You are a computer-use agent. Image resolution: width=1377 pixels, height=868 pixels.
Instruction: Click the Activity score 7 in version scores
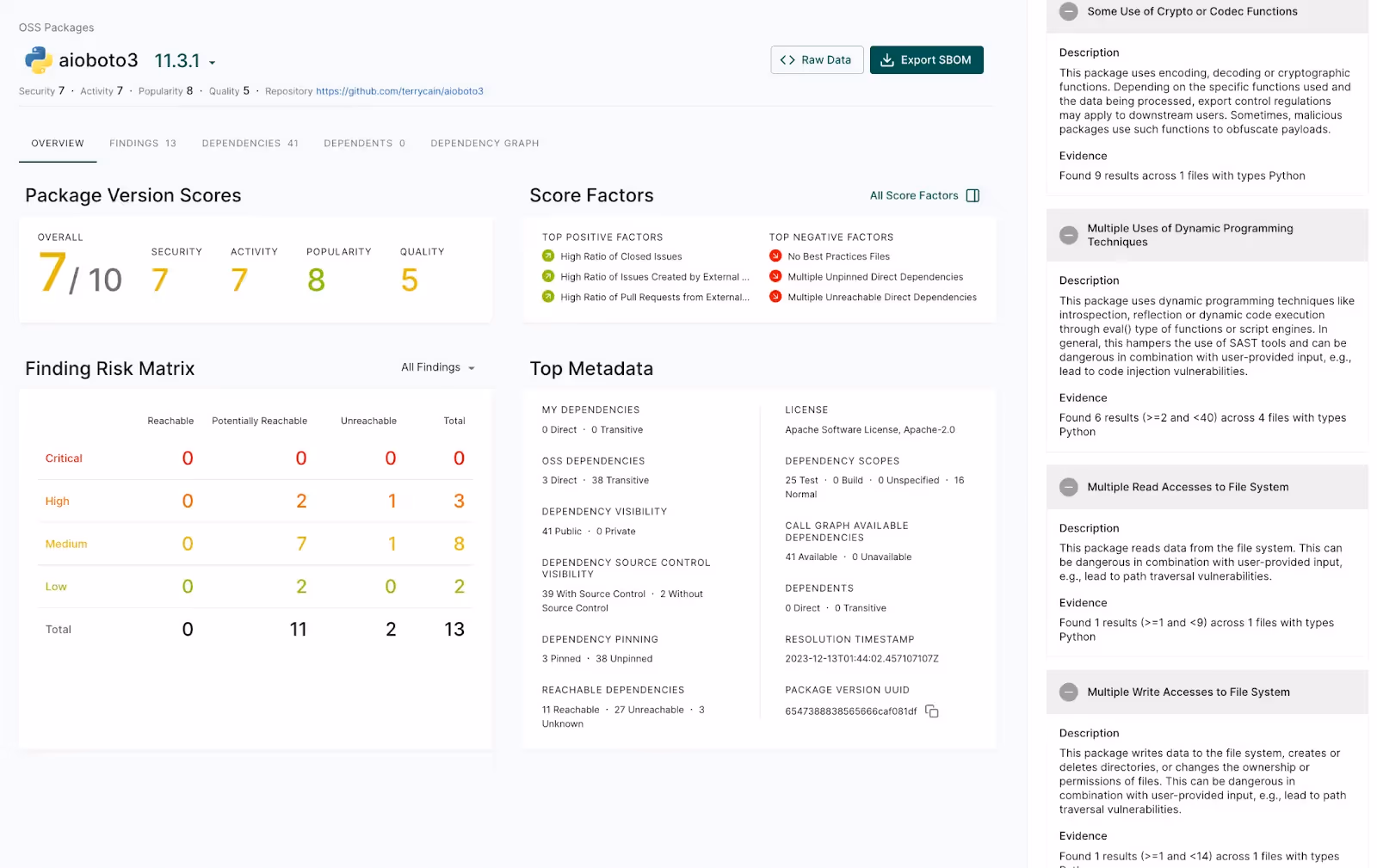(239, 280)
